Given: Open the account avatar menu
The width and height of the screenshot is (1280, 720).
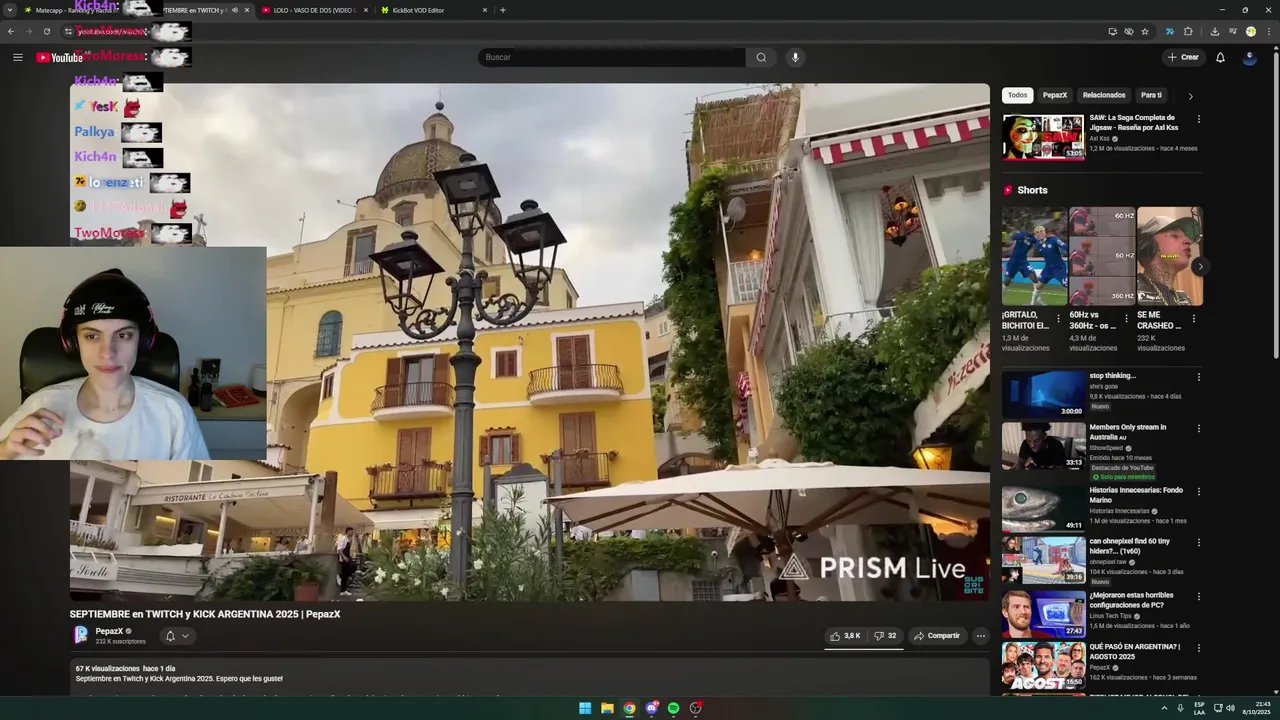Looking at the screenshot, I should pyautogui.click(x=1249, y=57).
